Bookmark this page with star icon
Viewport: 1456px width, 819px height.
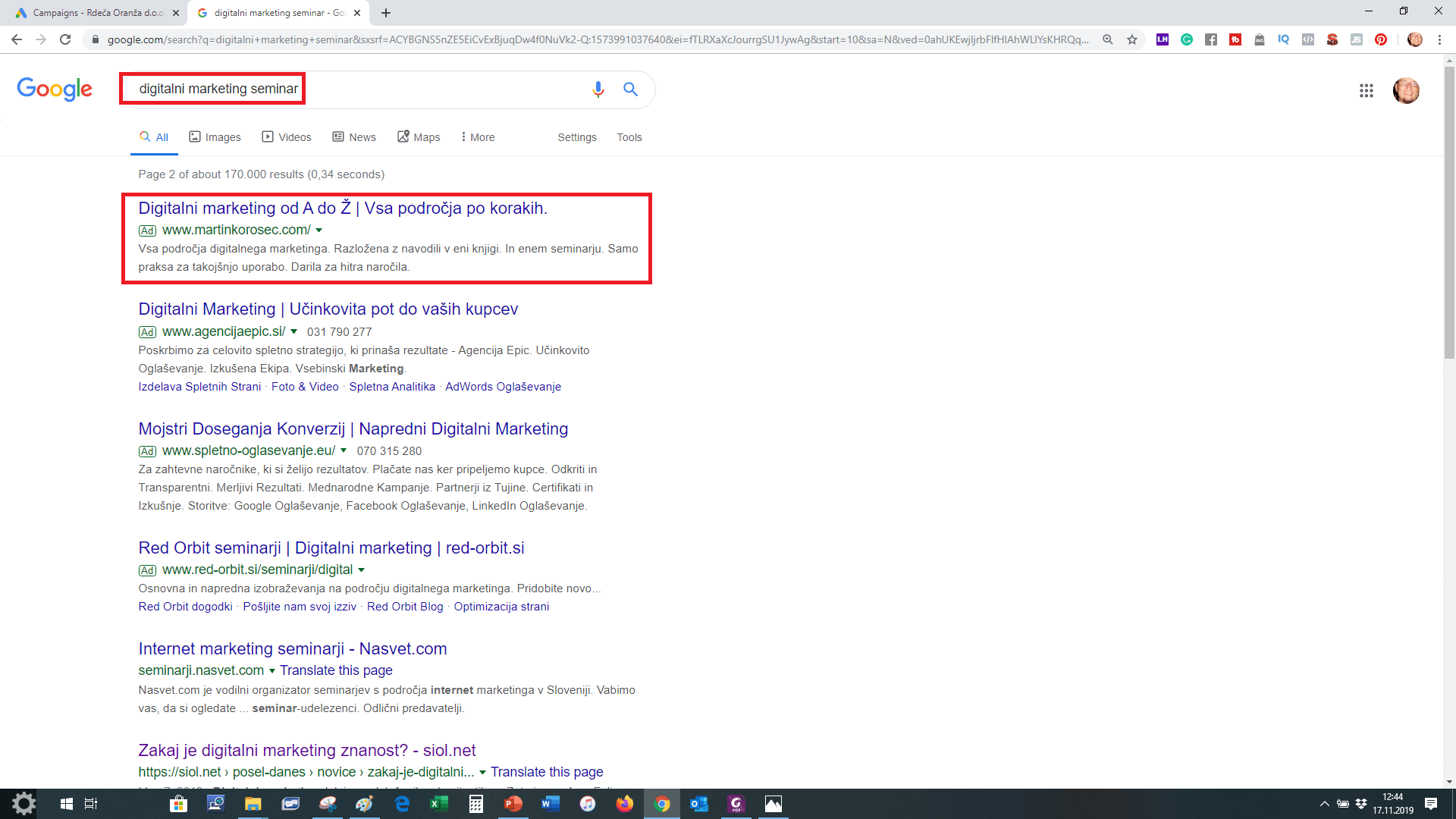tap(1132, 39)
